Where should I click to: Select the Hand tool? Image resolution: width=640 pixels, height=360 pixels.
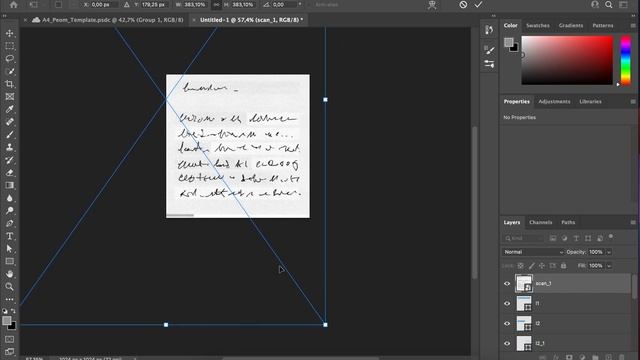pos(9,274)
